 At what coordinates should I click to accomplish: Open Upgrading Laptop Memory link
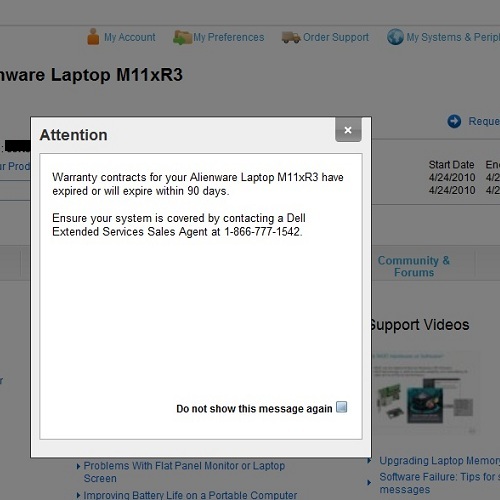pyautogui.click(x=440, y=460)
